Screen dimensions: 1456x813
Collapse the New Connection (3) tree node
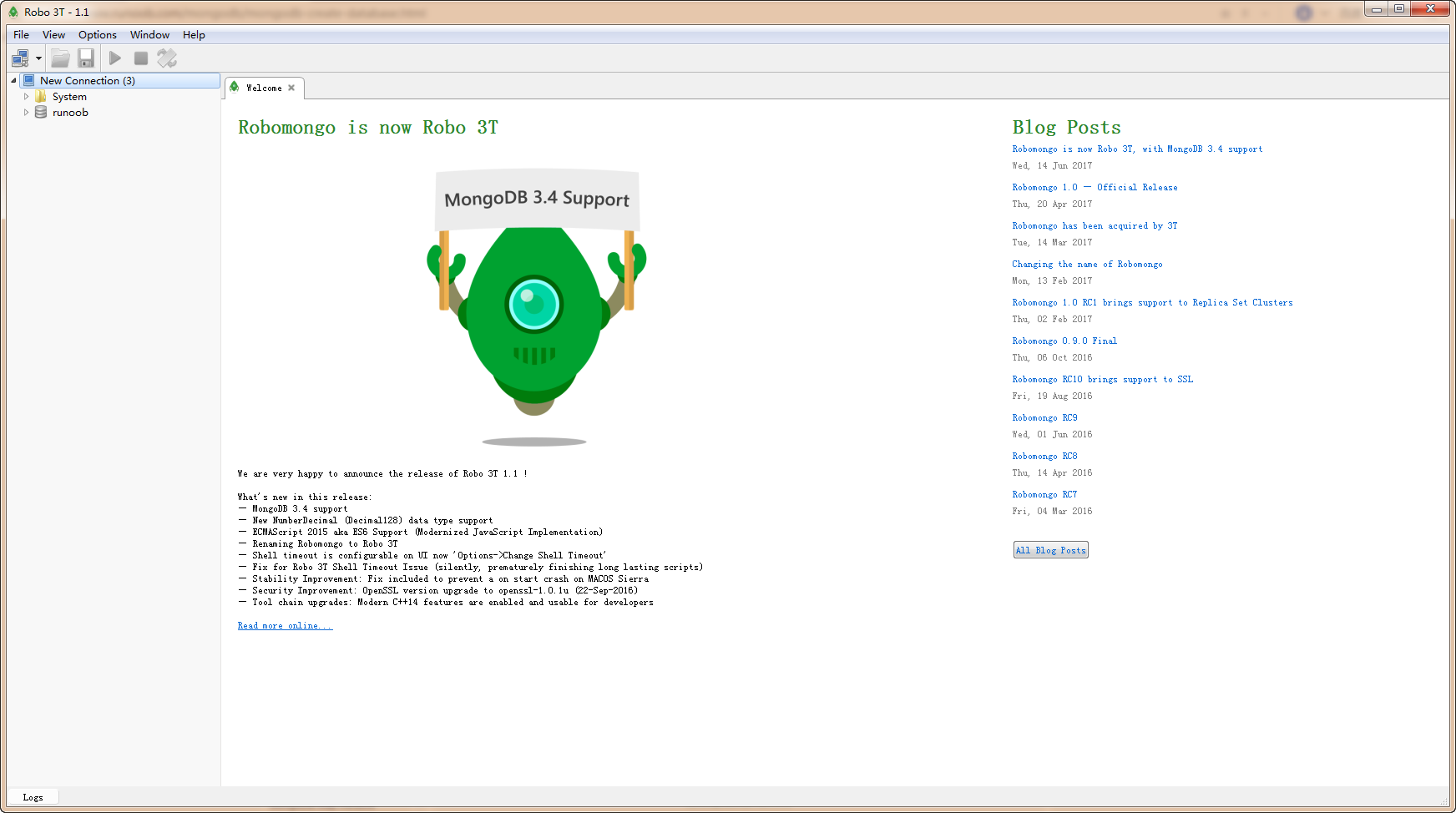click(13, 81)
